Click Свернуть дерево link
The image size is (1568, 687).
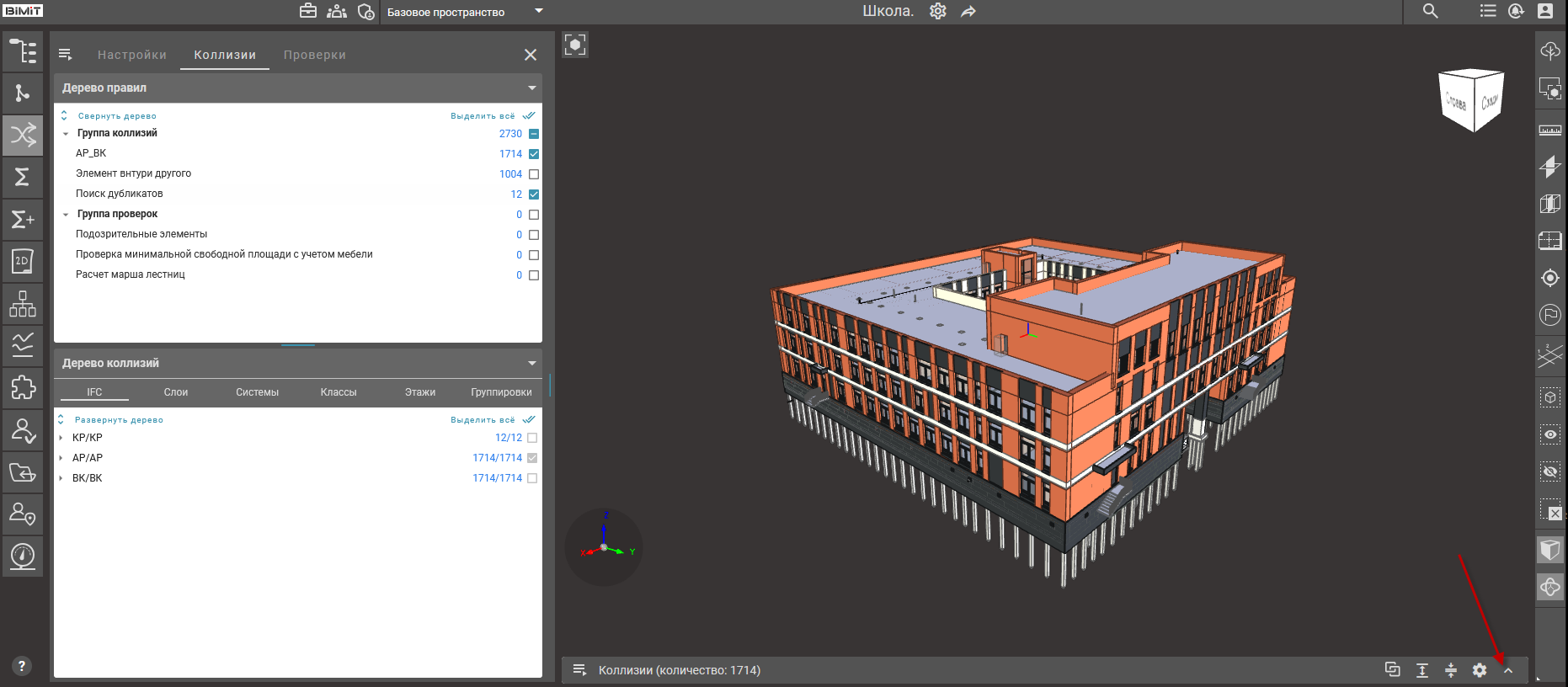117,116
